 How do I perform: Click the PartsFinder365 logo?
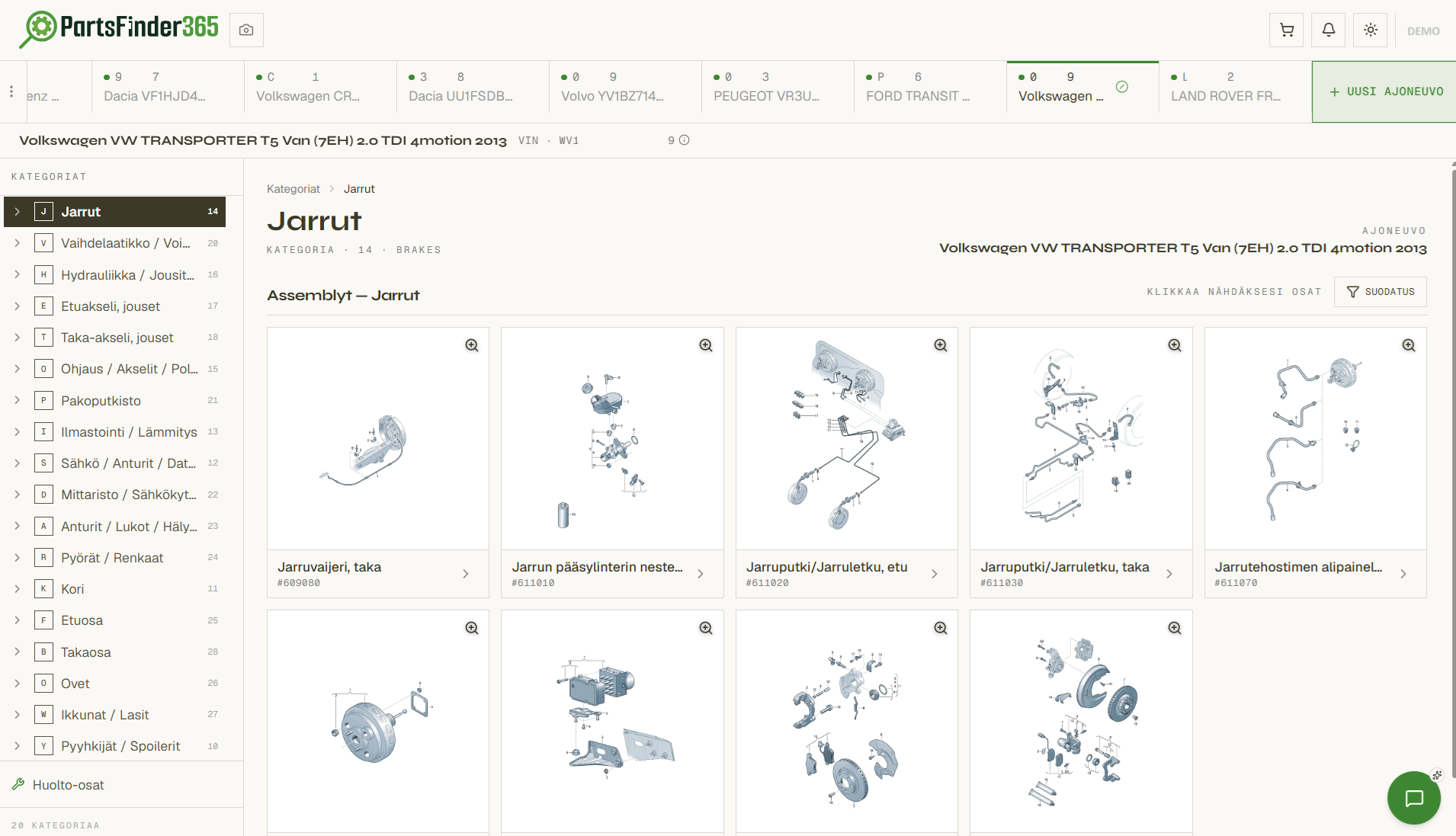(120, 29)
